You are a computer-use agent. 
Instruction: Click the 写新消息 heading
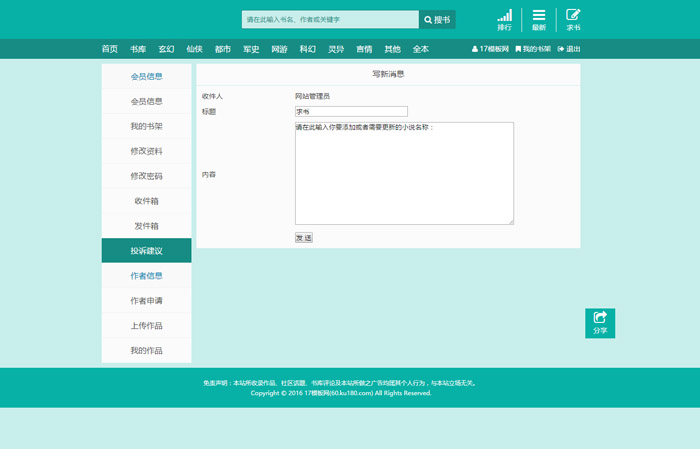coord(388,74)
